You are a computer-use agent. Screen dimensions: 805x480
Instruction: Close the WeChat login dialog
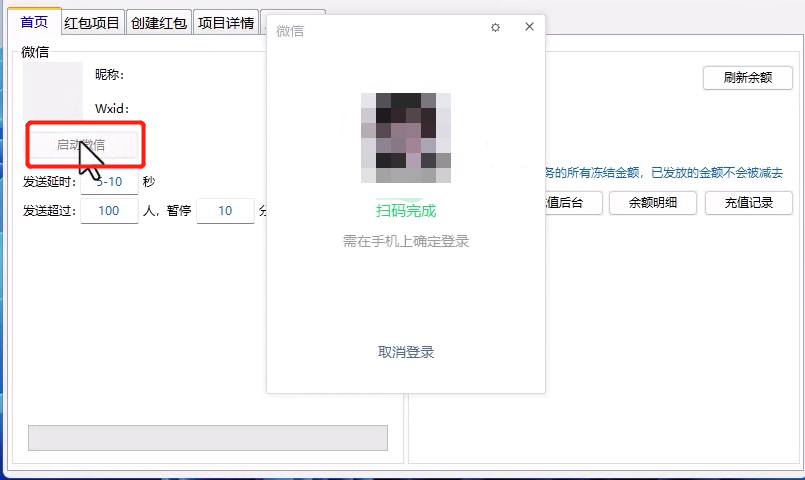529,27
